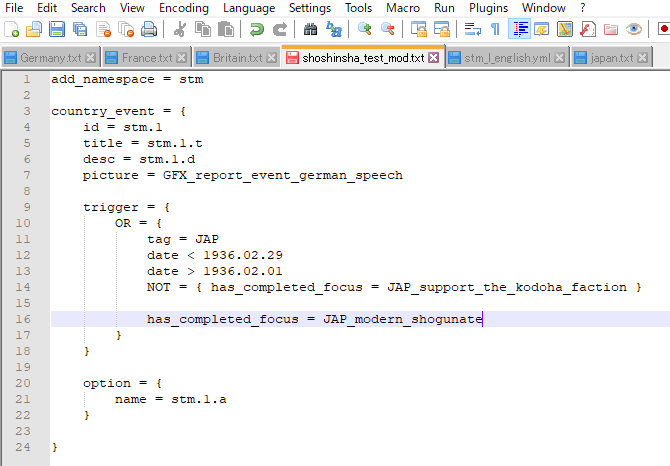Viewport: 670px width, 466px height.
Task: Click the Copy toolbar icon
Action: [x=203, y=29]
